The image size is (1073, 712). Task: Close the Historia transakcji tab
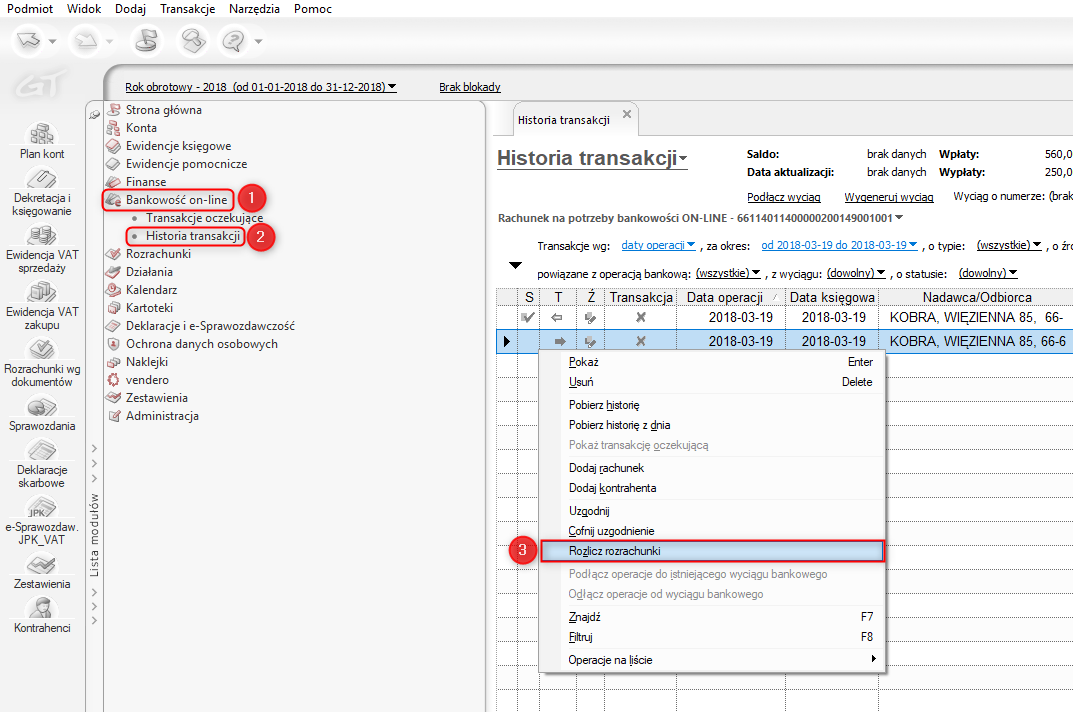(627, 114)
